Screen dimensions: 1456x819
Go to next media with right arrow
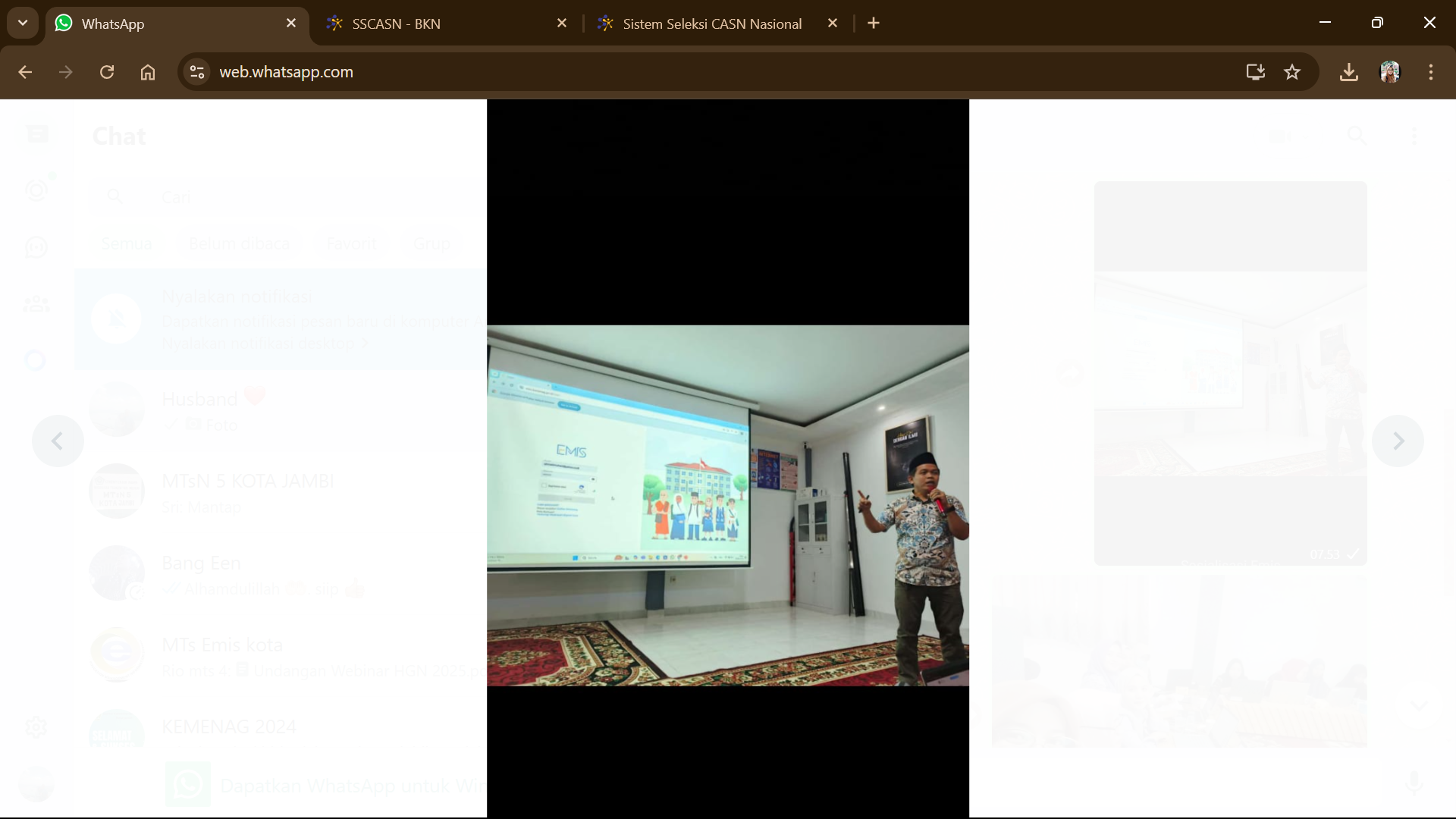[1398, 441]
